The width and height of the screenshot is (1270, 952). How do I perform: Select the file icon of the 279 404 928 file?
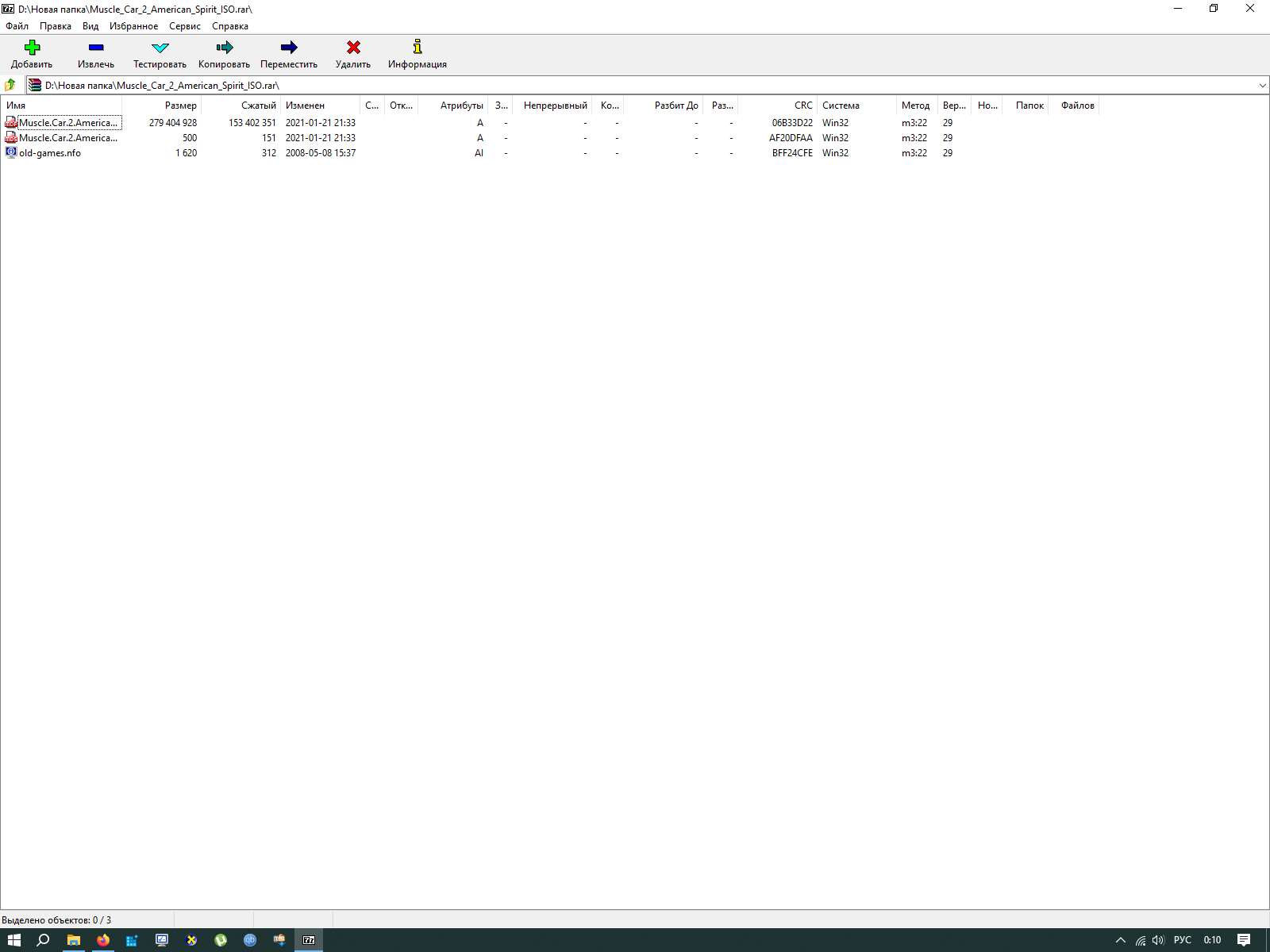[11, 122]
